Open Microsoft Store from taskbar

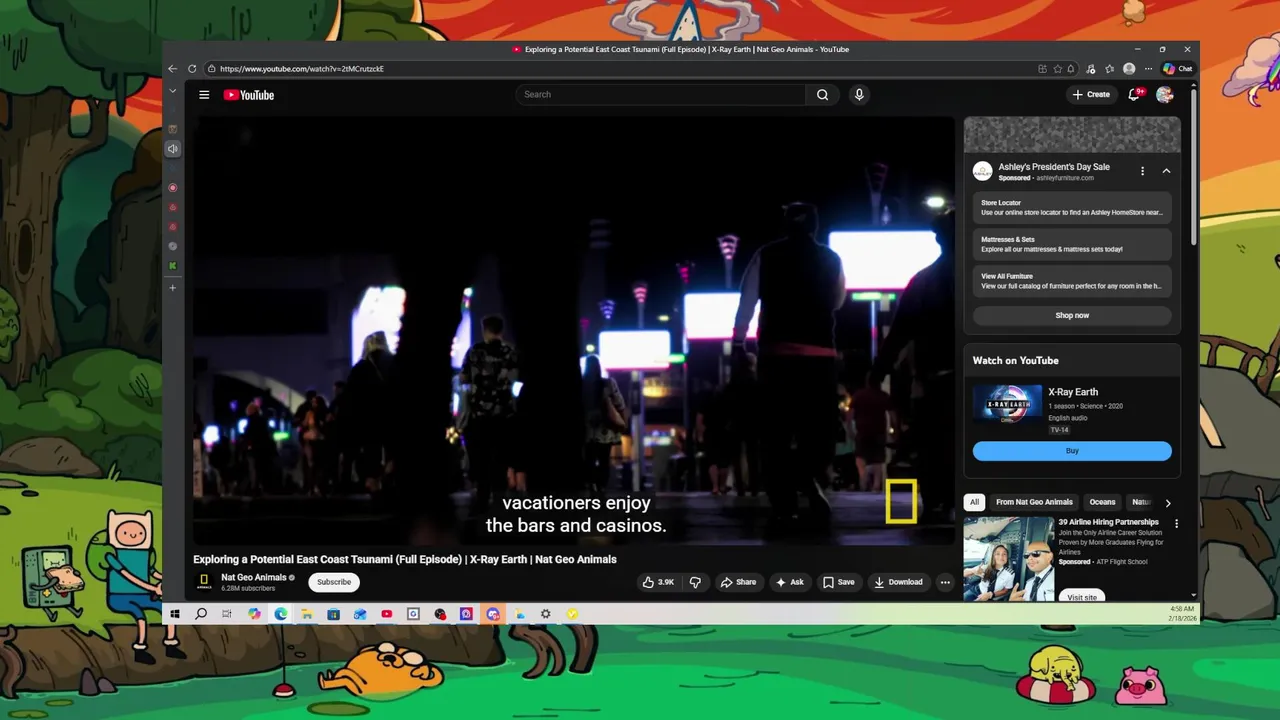click(333, 614)
